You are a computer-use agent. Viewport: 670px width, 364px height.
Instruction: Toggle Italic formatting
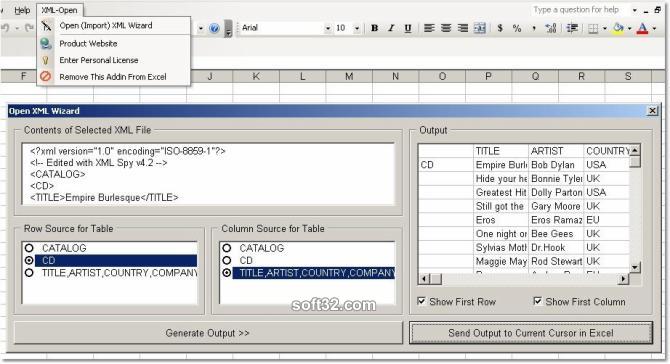pyautogui.click(x=391, y=28)
